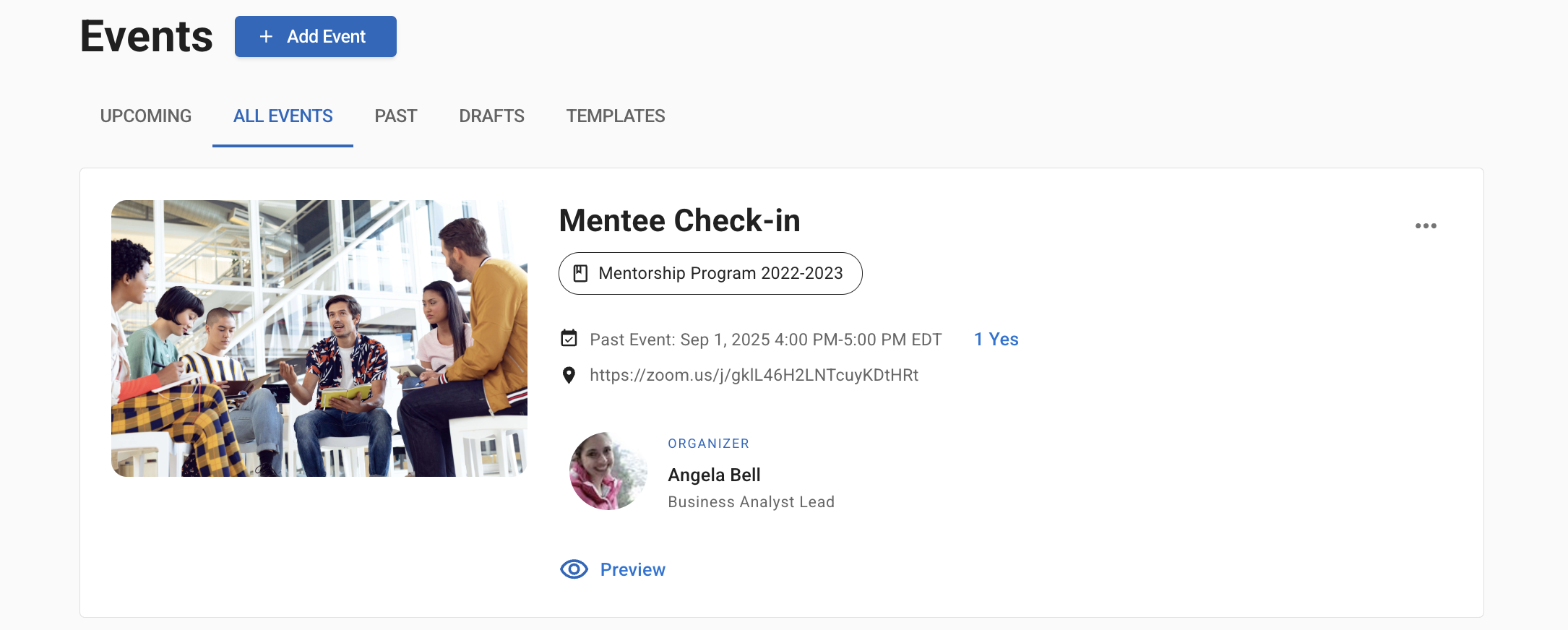The image size is (1568, 630).
Task: Switch to the Upcoming tab
Action: 146,116
